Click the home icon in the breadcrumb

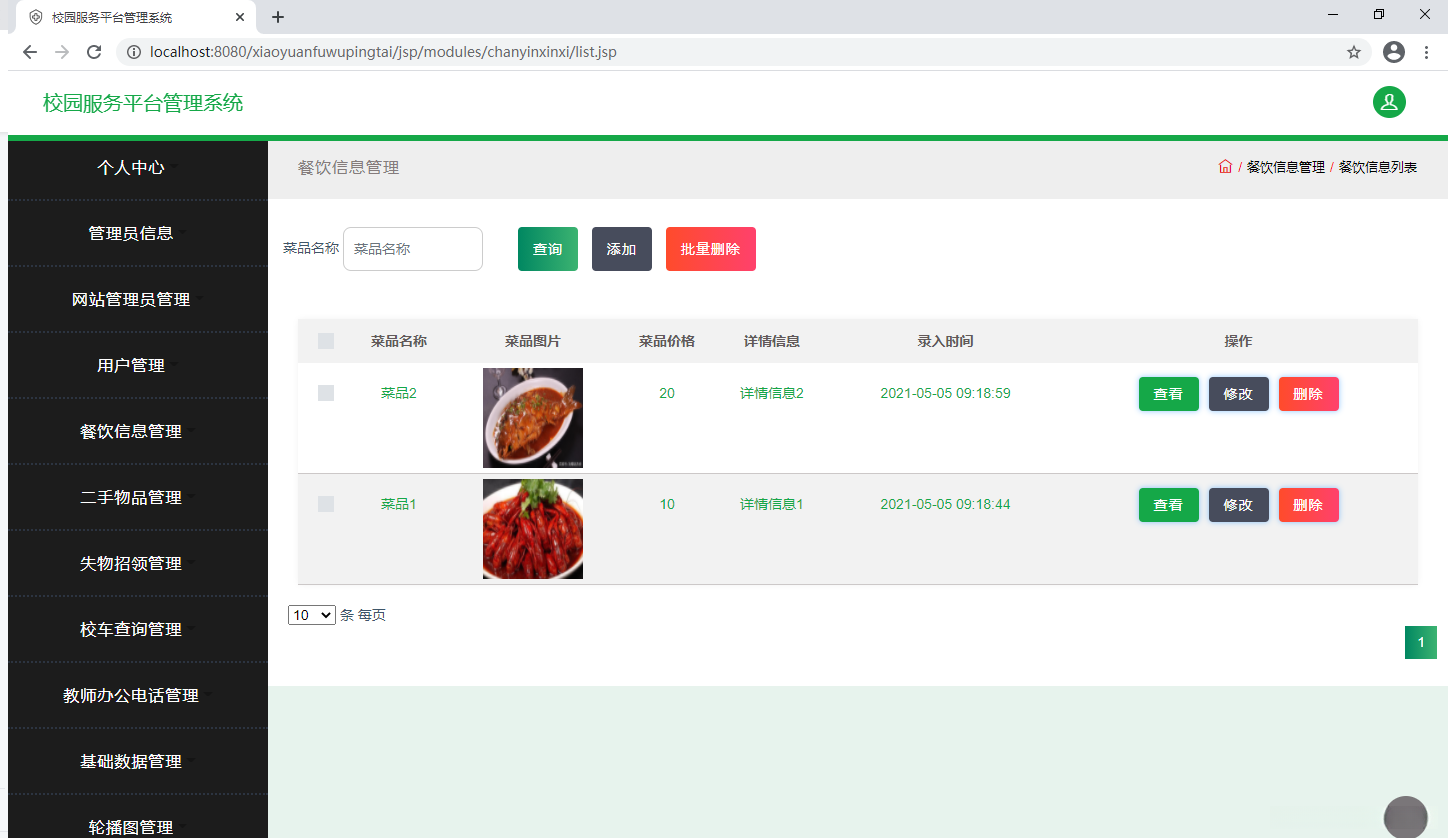click(x=1225, y=167)
